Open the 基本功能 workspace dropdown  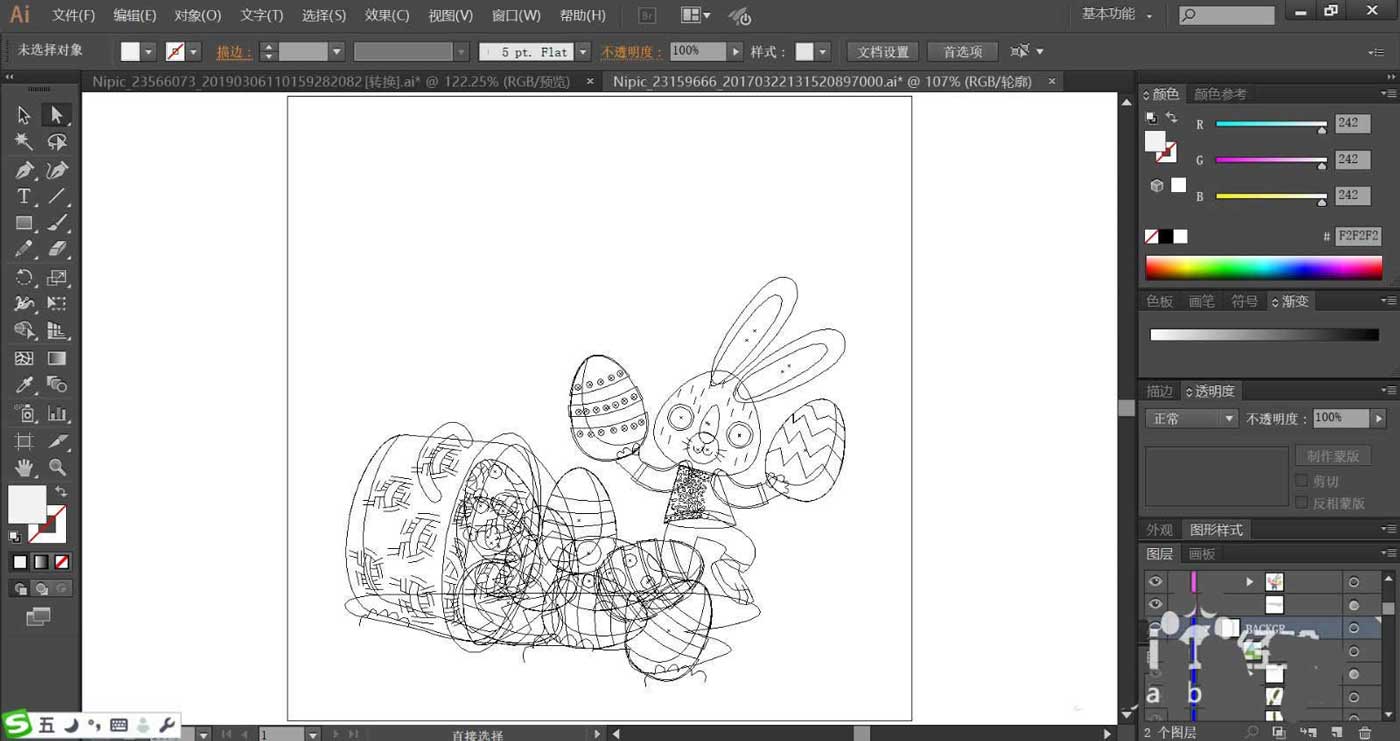[1117, 15]
